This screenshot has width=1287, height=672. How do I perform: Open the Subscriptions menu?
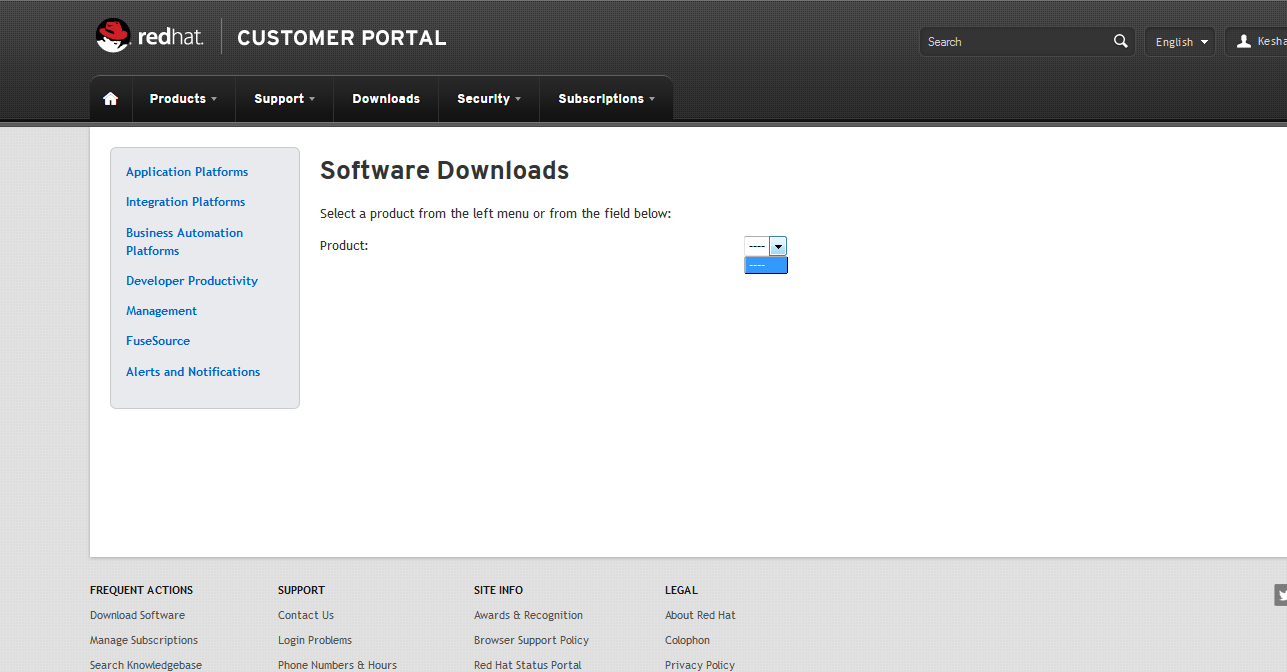[x=606, y=99]
